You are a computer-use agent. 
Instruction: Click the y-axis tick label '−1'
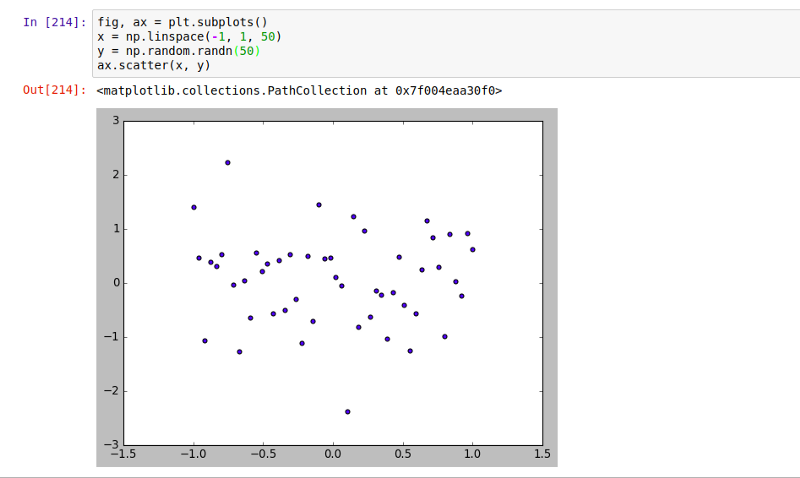(112, 337)
